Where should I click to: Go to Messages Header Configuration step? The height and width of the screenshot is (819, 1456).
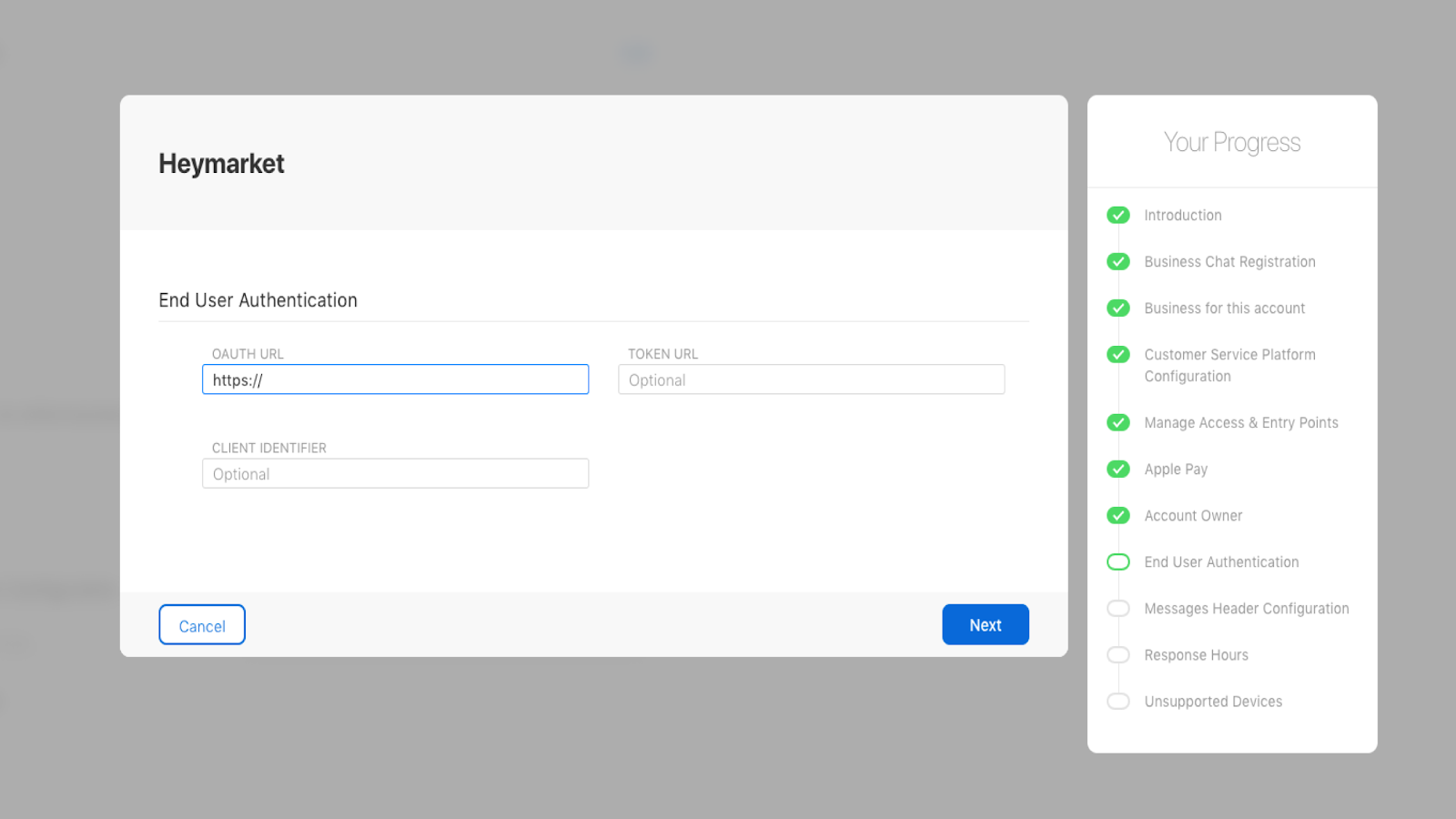coord(1247,608)
